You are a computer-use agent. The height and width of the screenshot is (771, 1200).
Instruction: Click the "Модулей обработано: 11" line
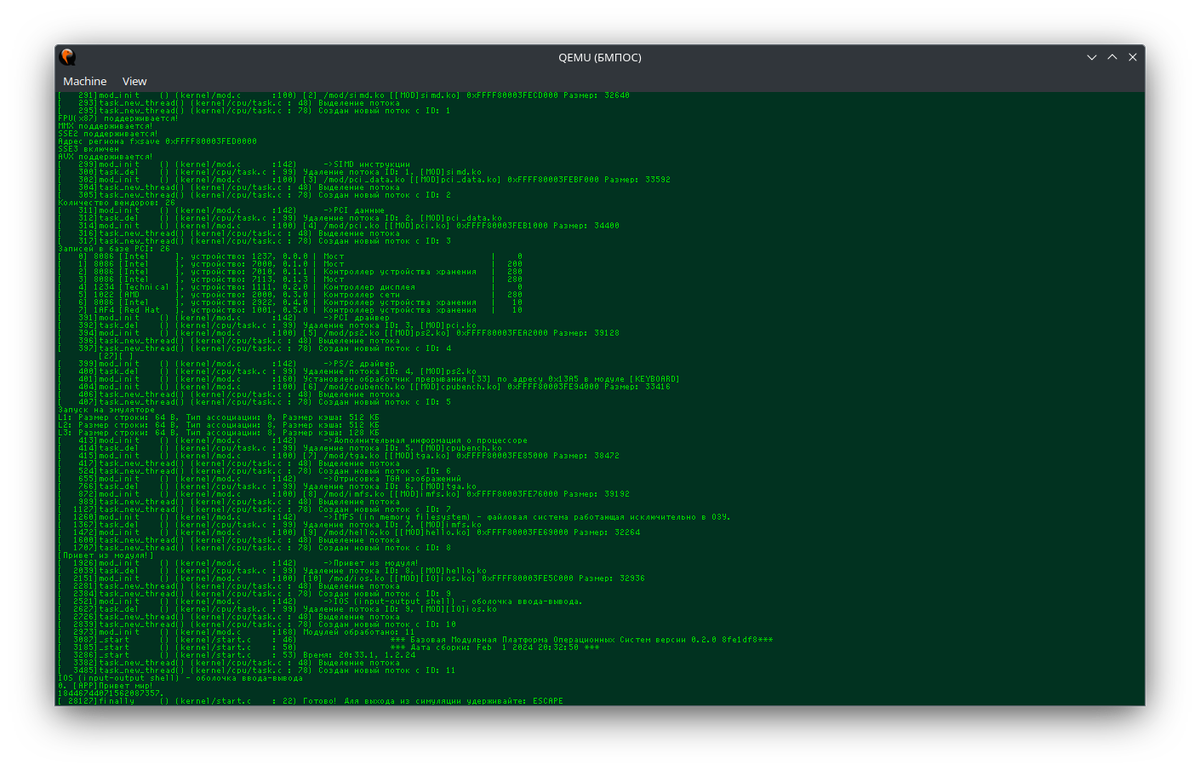(236, 632)
